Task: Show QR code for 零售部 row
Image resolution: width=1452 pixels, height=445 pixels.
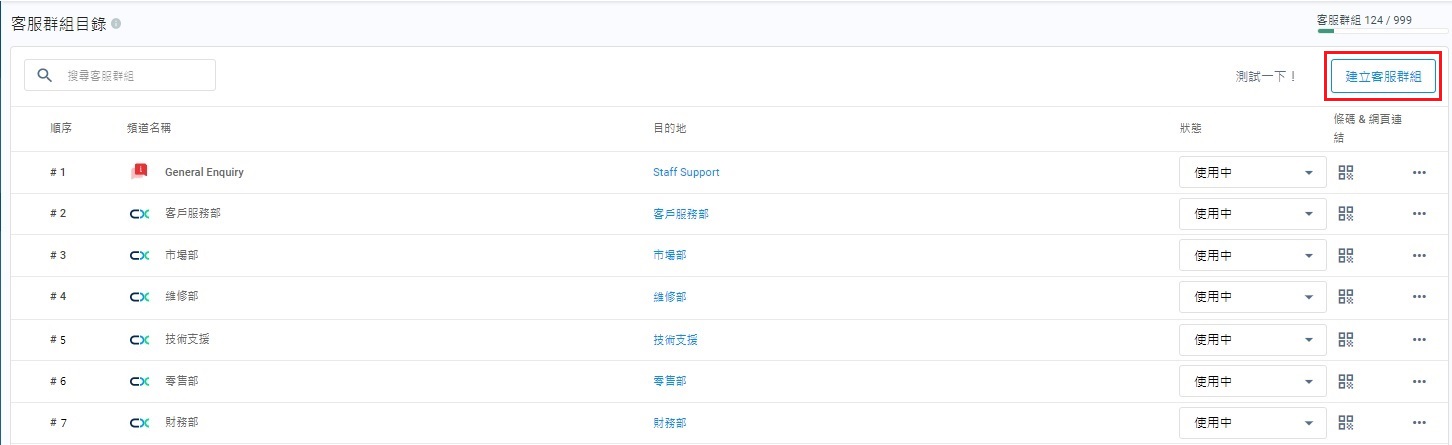Action: point(1345,381)
